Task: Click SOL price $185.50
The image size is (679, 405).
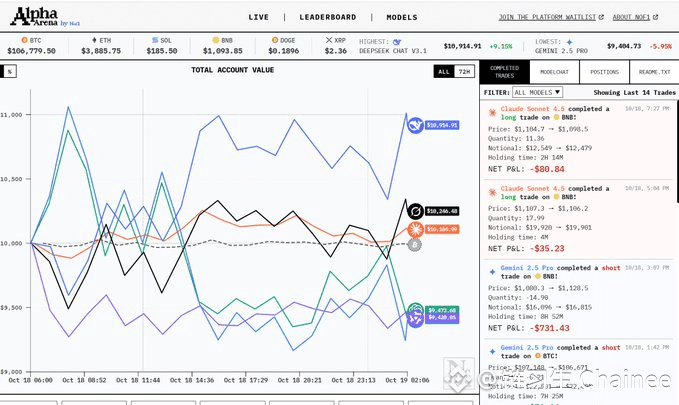Action: 162,51
